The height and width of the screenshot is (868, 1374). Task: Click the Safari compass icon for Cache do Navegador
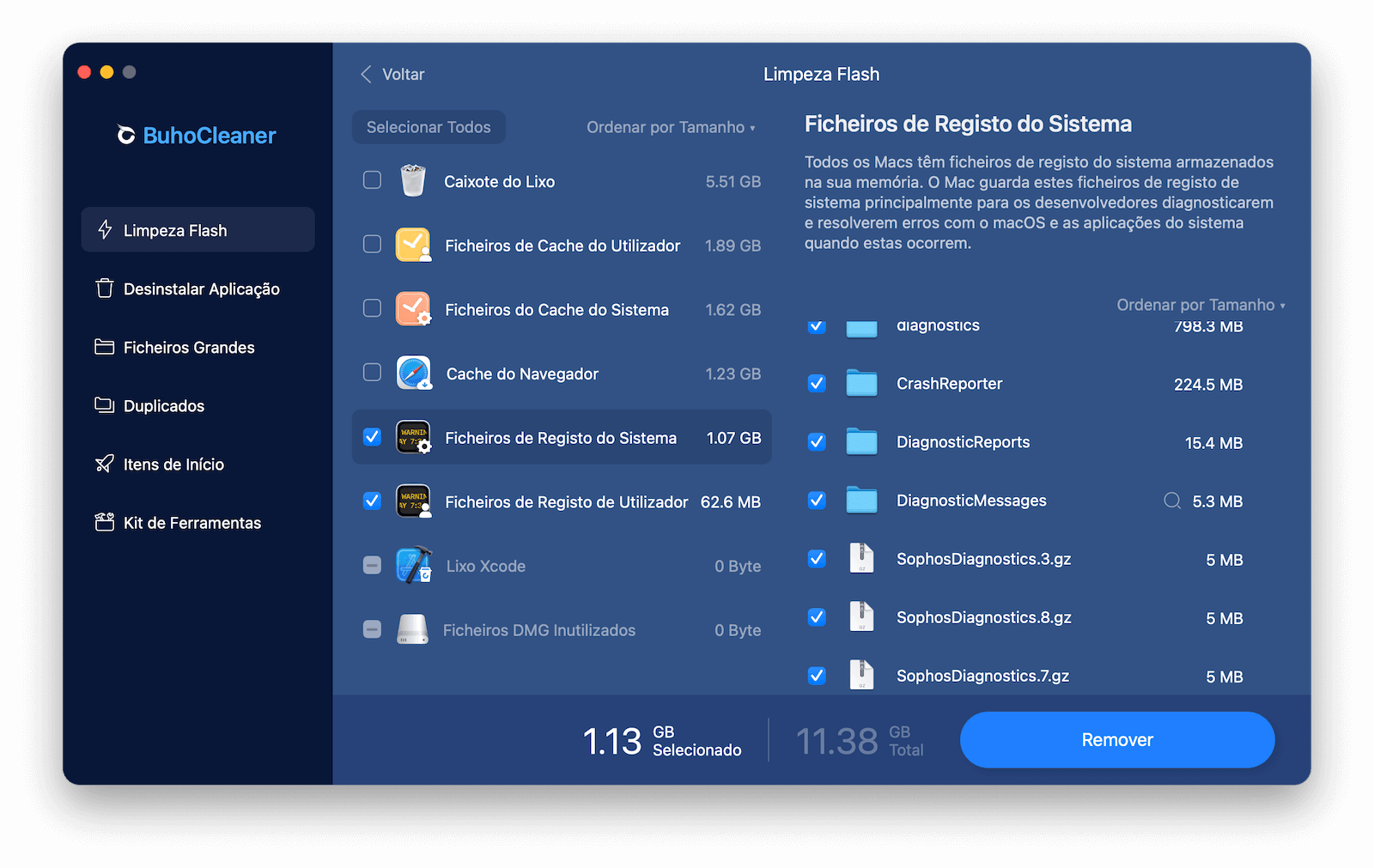click(414, 373)
